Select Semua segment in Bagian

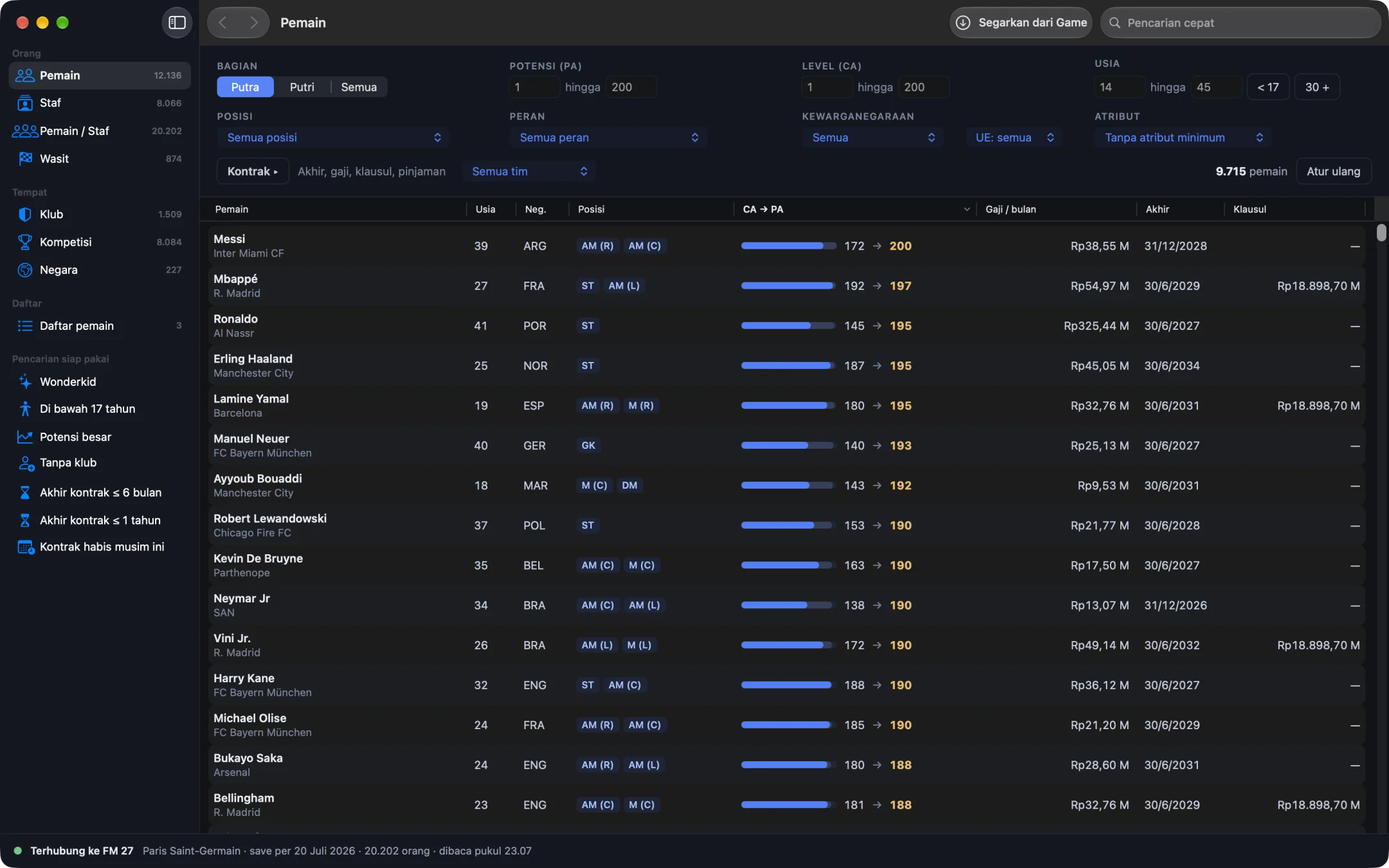(359, 87)
